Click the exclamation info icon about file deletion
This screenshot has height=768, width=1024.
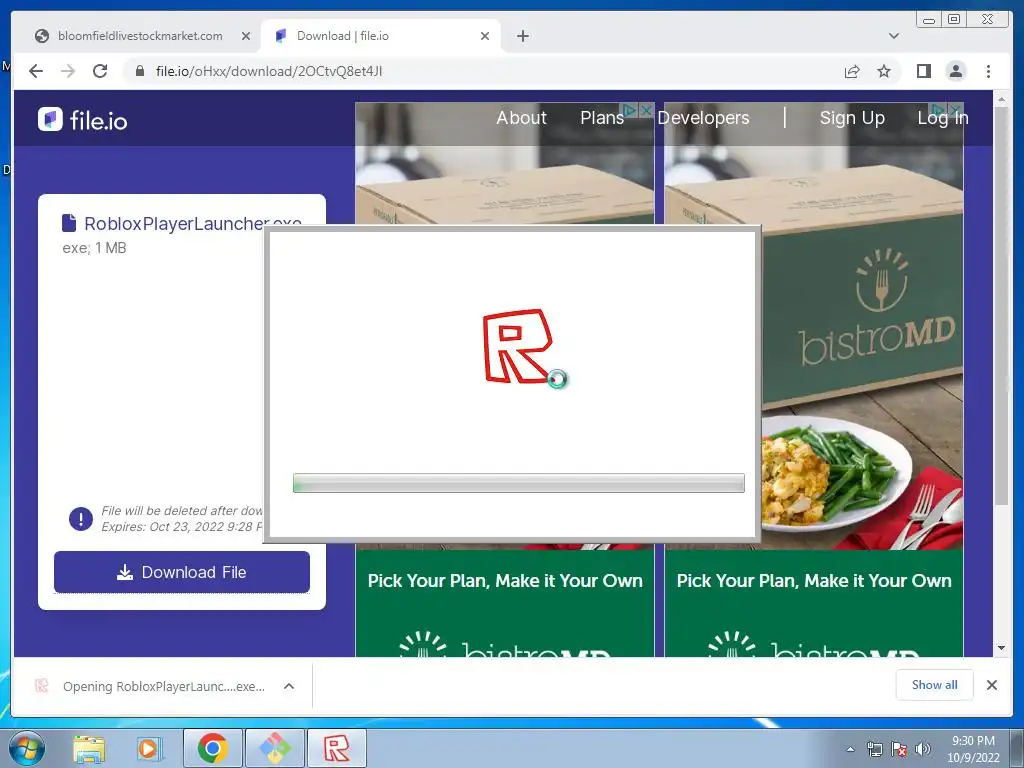tap(81, 519)
